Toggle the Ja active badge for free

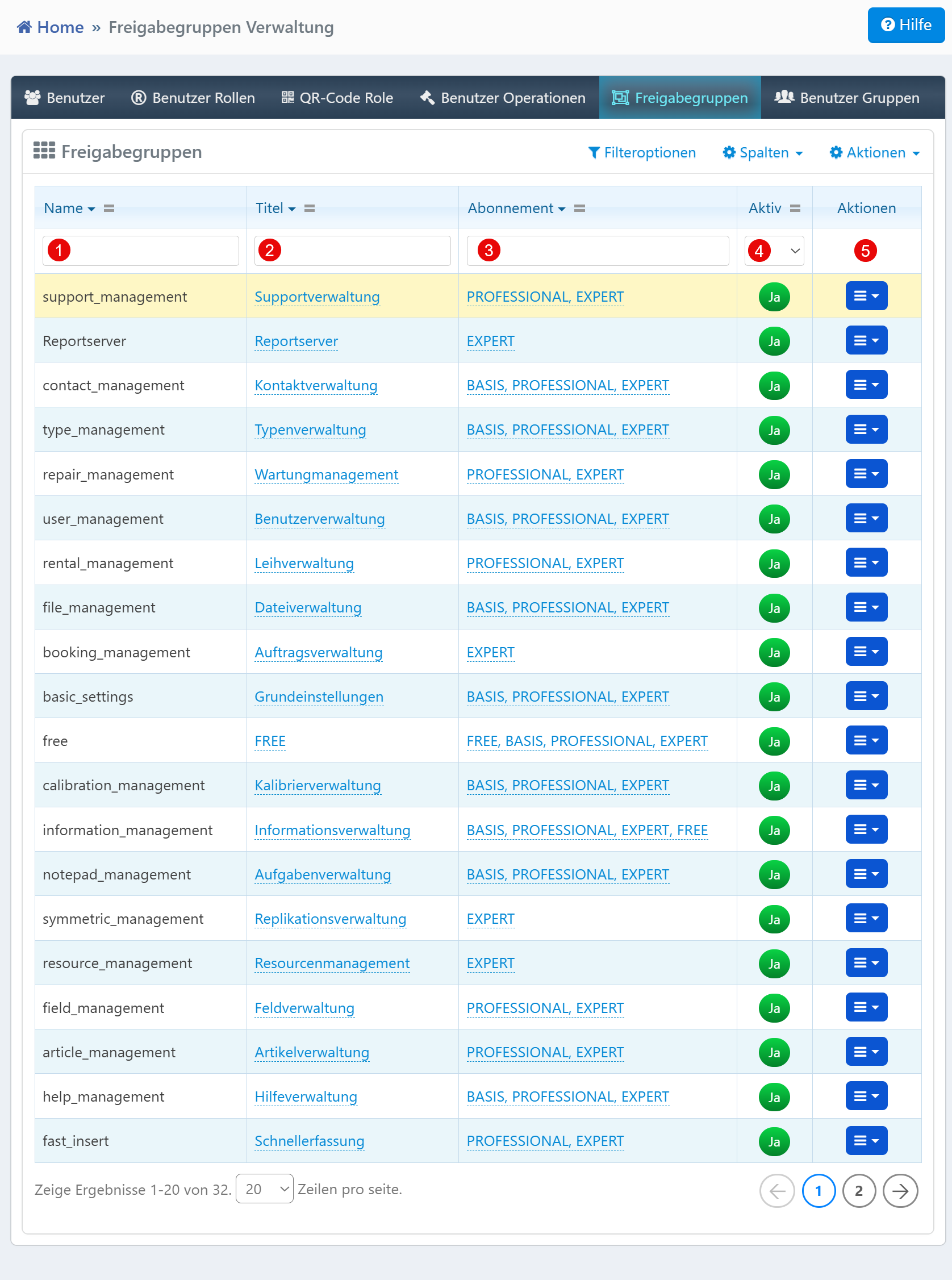click(x=773, y=741)
